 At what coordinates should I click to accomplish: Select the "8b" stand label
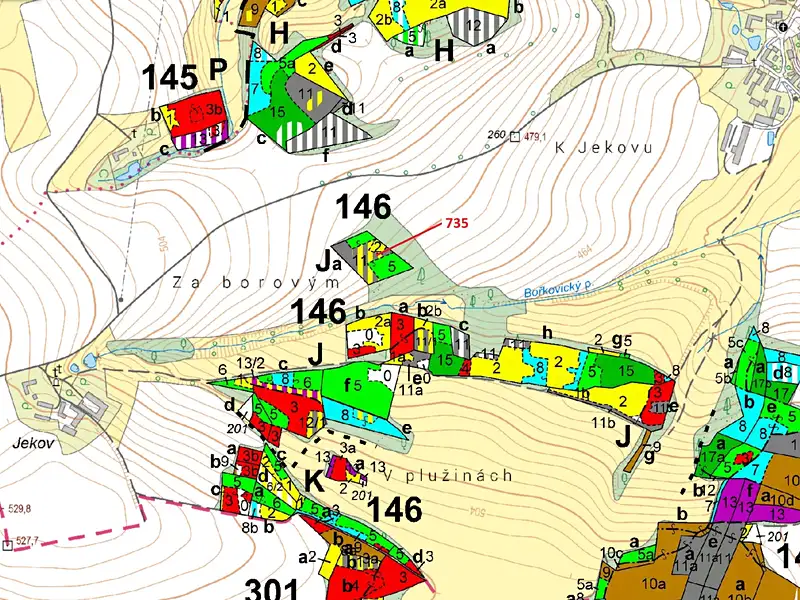pos(249,527)
